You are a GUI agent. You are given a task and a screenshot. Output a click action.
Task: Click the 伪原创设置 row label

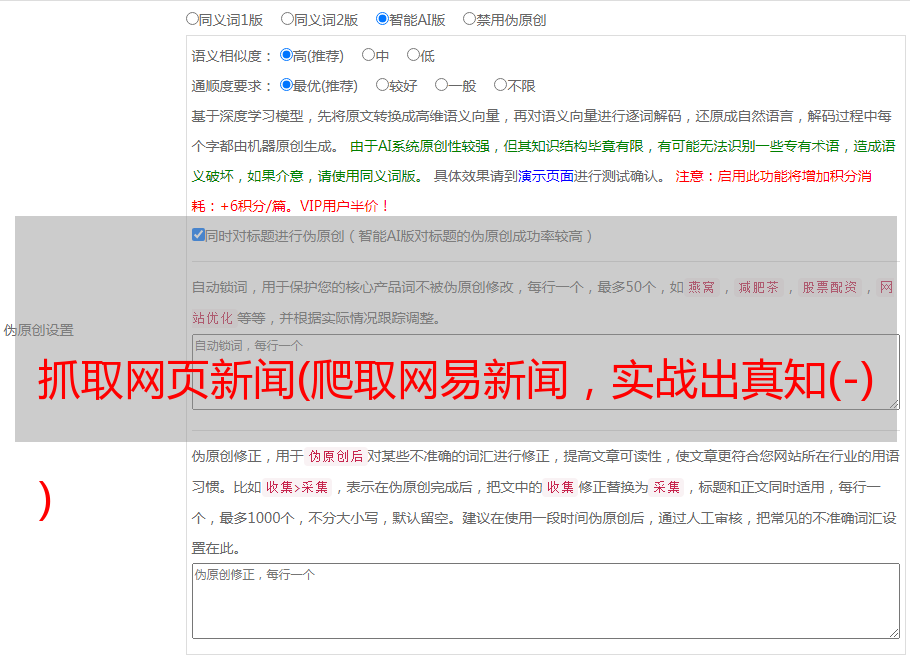click(39, 330)
